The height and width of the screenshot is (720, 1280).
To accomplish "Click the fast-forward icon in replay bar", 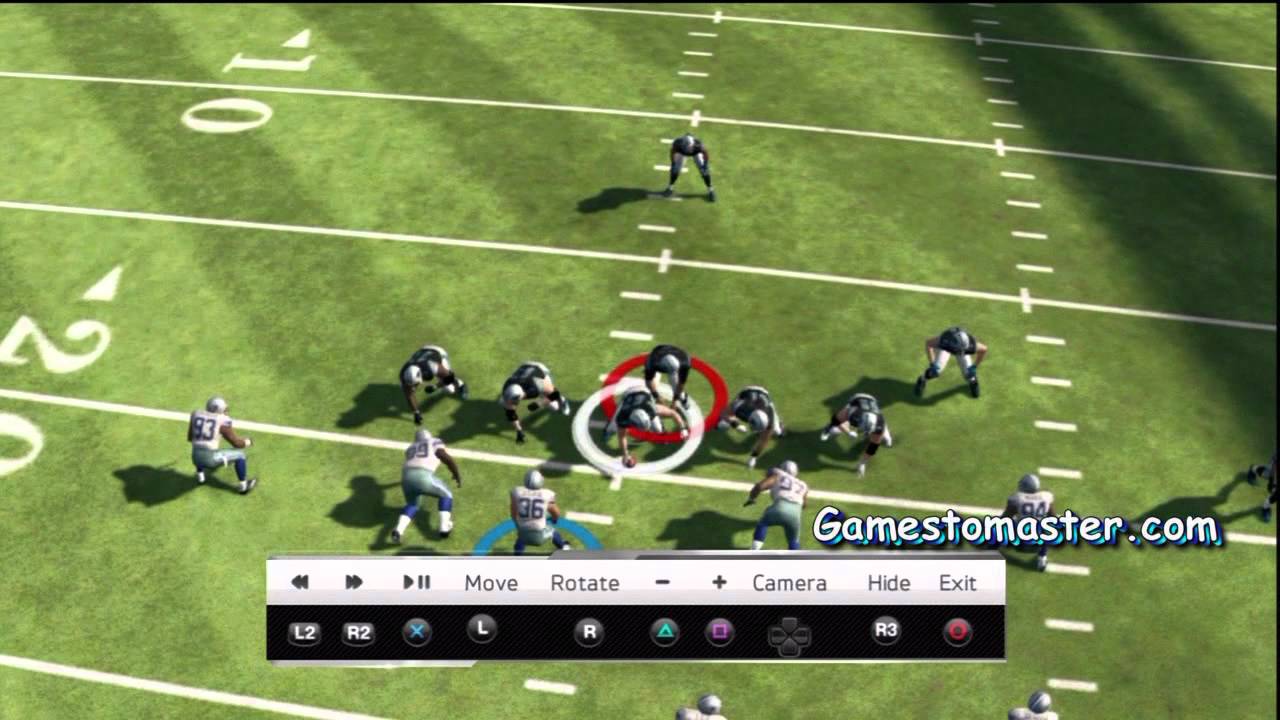I will coord(354,582).
